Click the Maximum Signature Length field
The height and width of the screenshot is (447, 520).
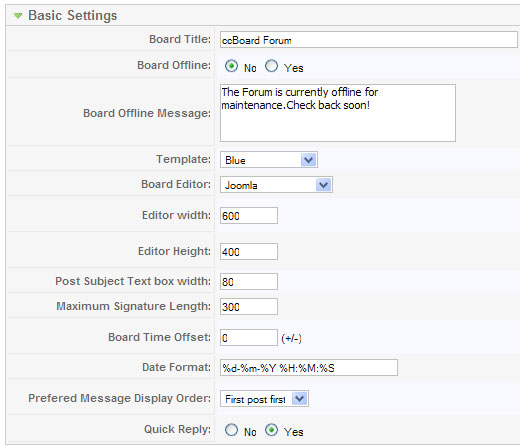pos(249,307)
